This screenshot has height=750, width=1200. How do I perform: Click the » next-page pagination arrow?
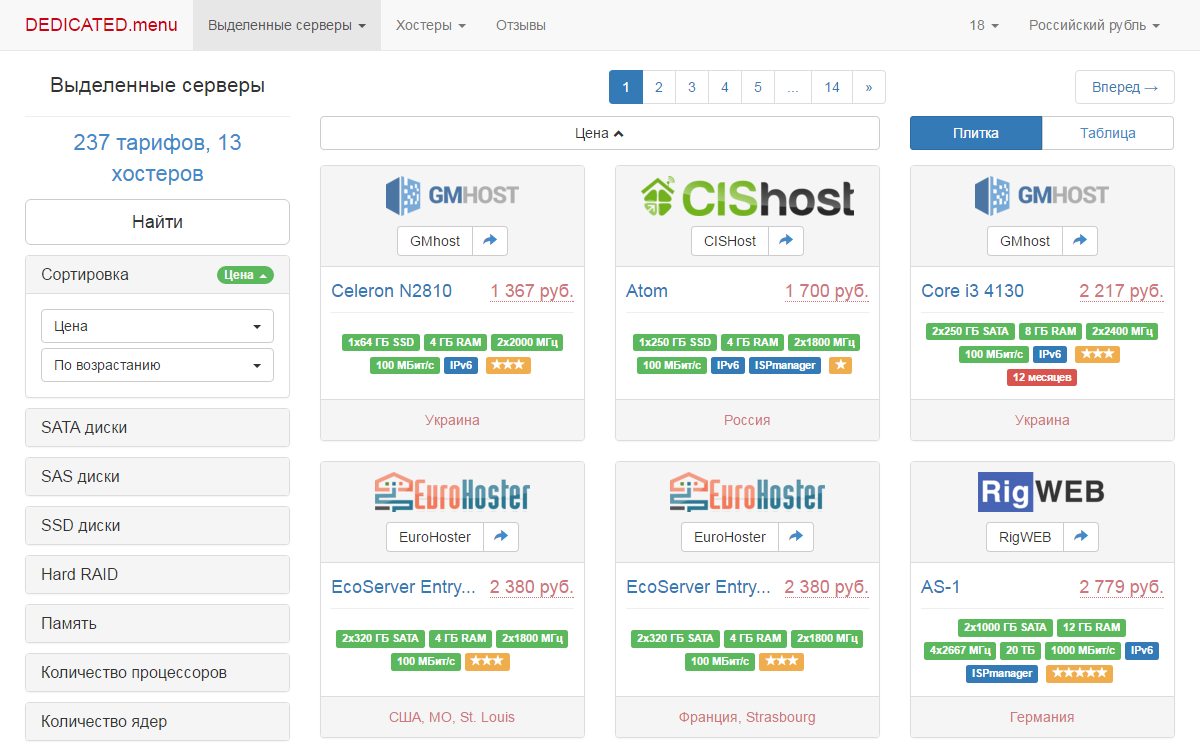click(869, 87)
